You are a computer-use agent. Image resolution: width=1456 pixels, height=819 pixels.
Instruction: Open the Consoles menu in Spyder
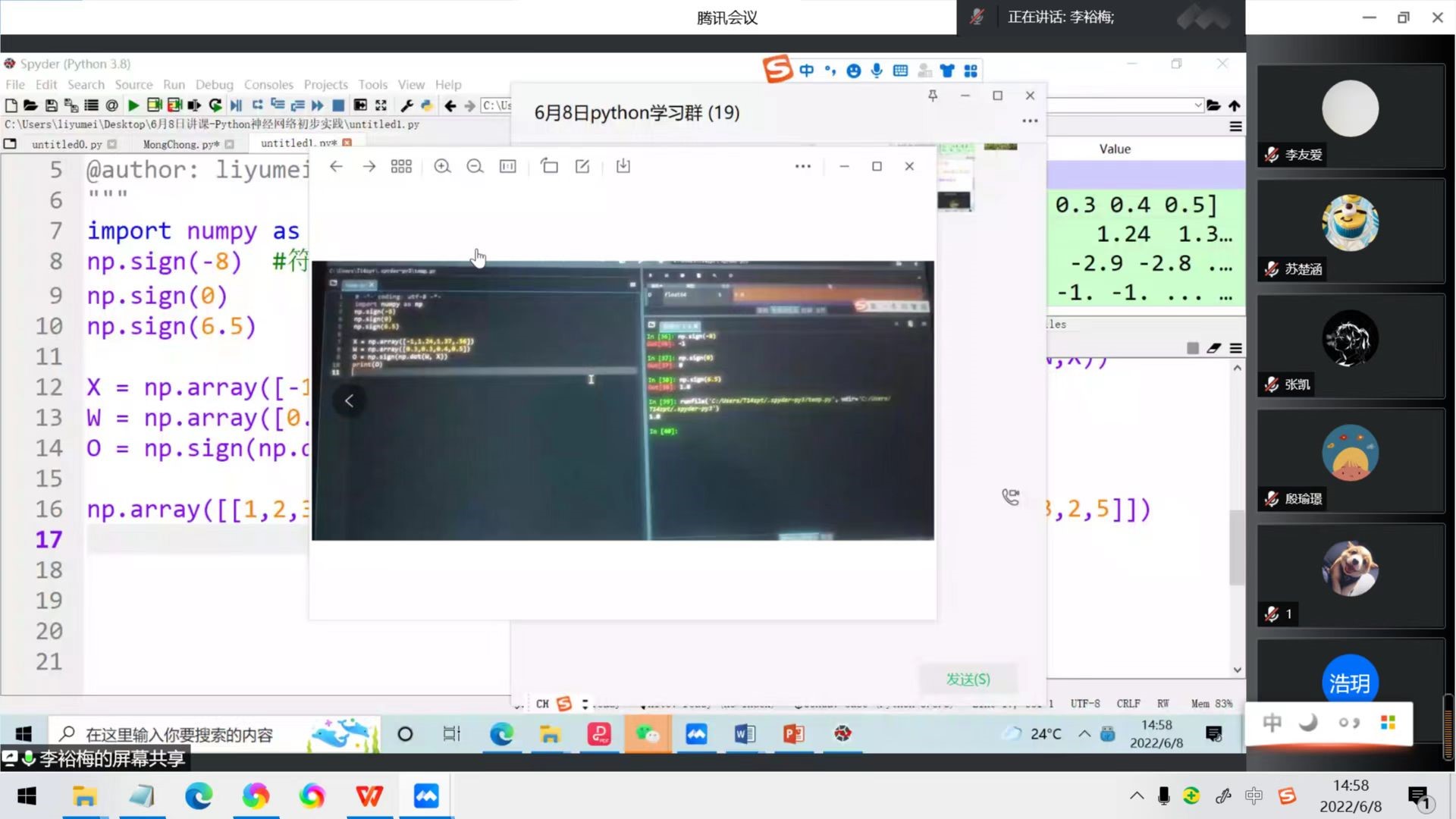click(268, 84)
